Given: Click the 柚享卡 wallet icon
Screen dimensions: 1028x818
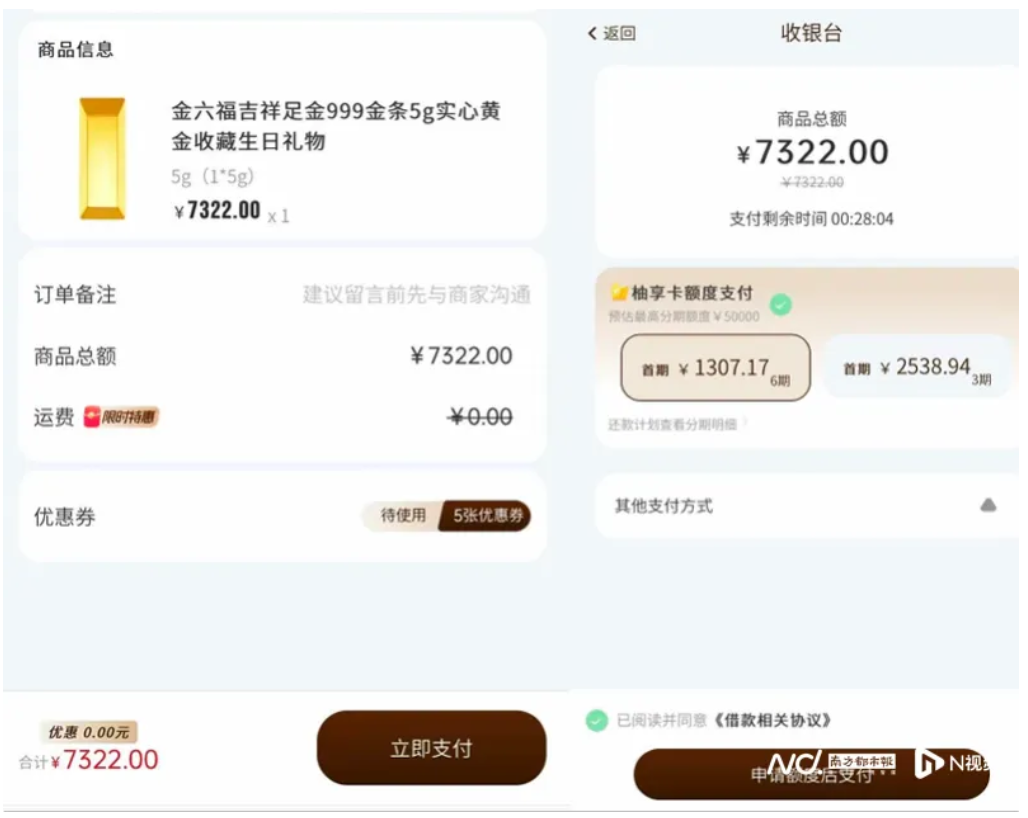Looking at the screenshot, I should [x=619, y=293].
